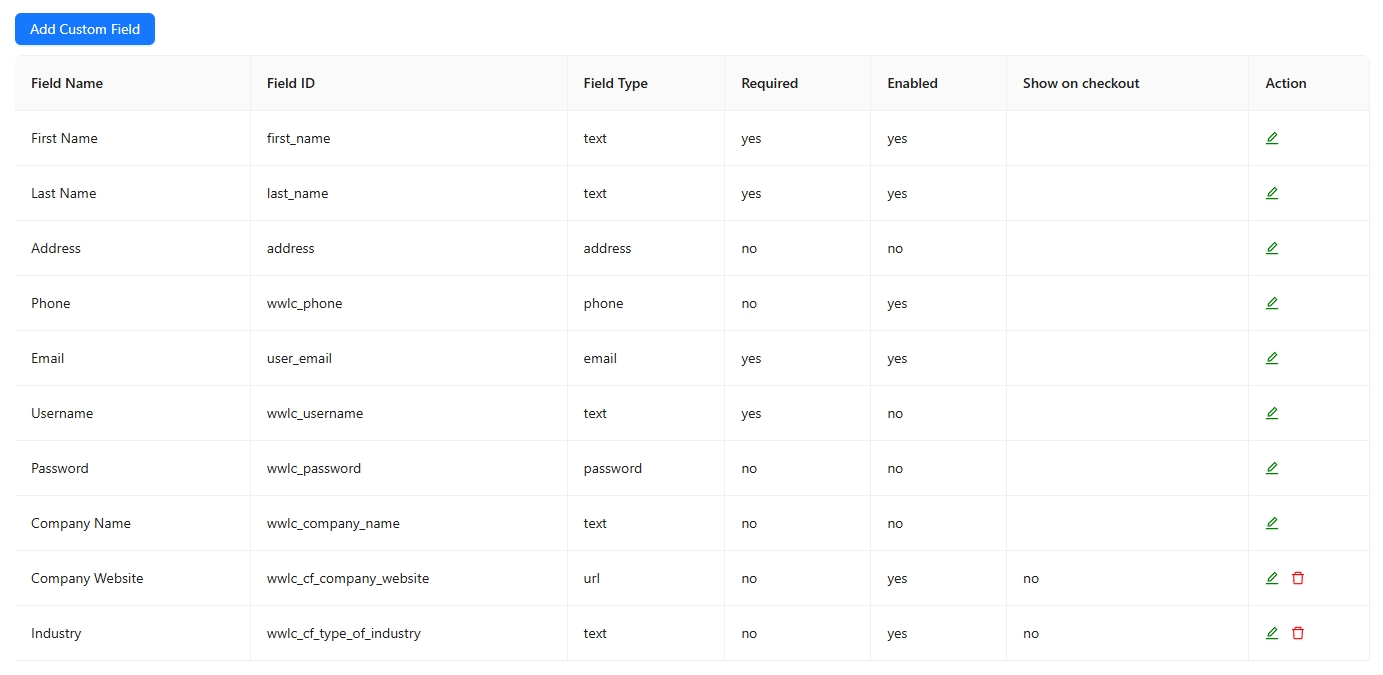Image resolution: width=1383 pixels, height=675 pixels.
Task: Click the Field Name column header
Action: point(67,83)
